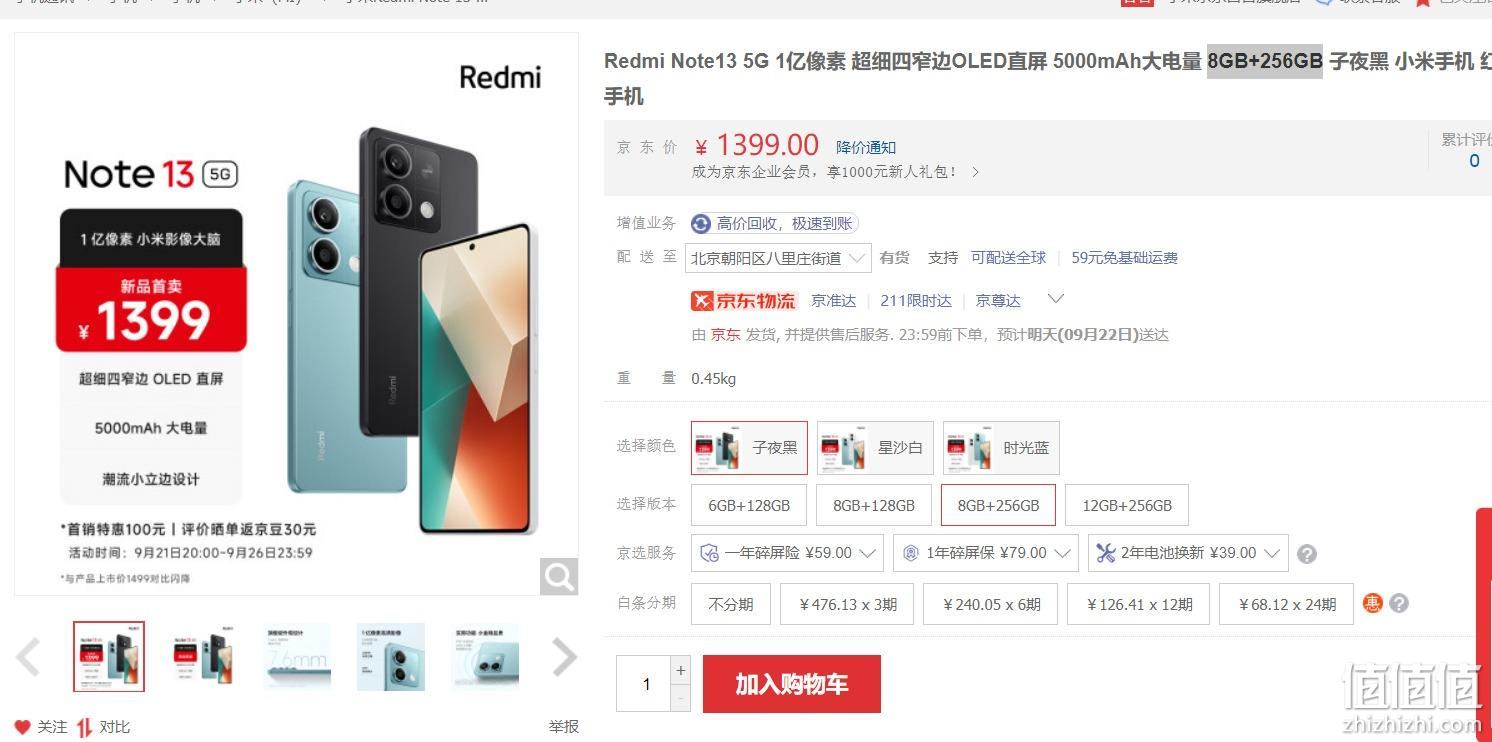
Task: Click the 对比 compare icon
Action: pyautogui.click(x=85, y=727)
